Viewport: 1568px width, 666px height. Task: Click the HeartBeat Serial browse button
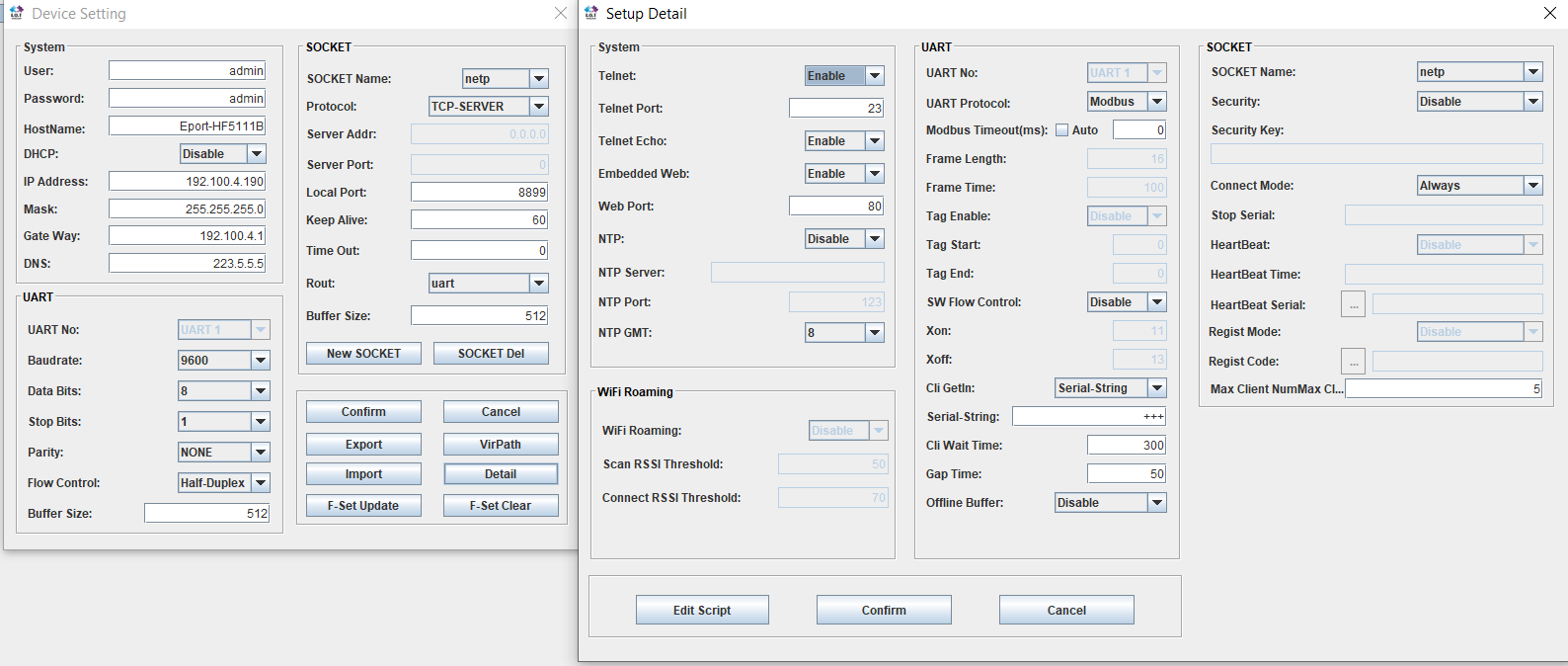coord(1354,305)
